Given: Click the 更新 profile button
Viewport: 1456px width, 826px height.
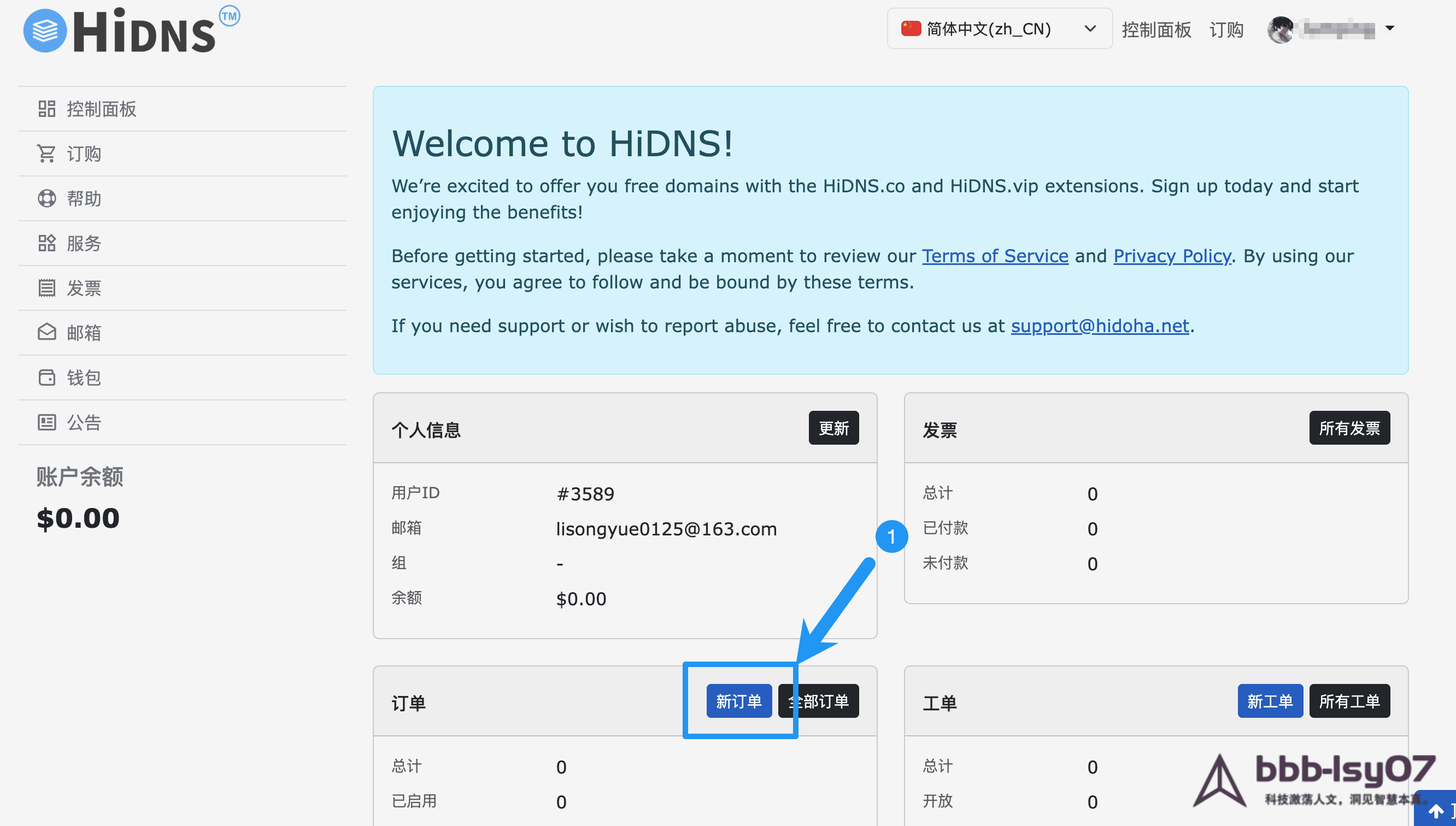Looking at the screenshot, I should [833, 428].
